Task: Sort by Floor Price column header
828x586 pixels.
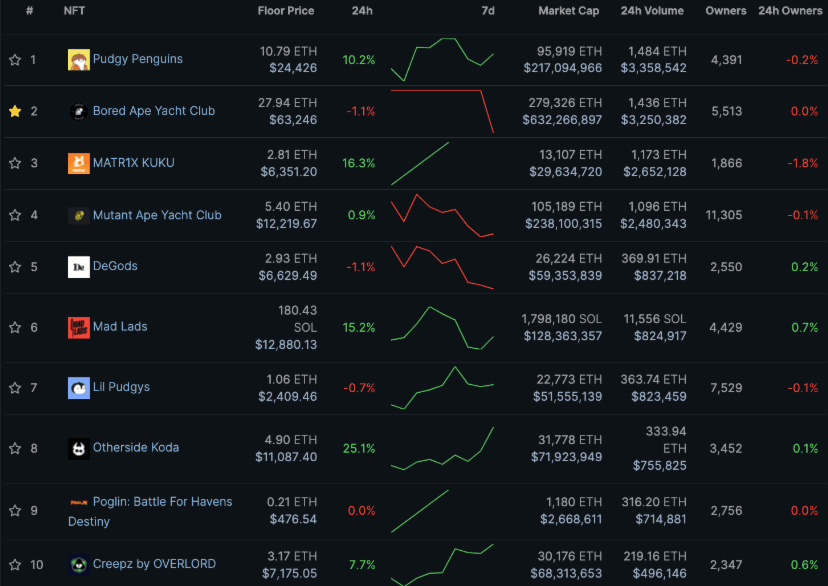Action: (285, 11)
